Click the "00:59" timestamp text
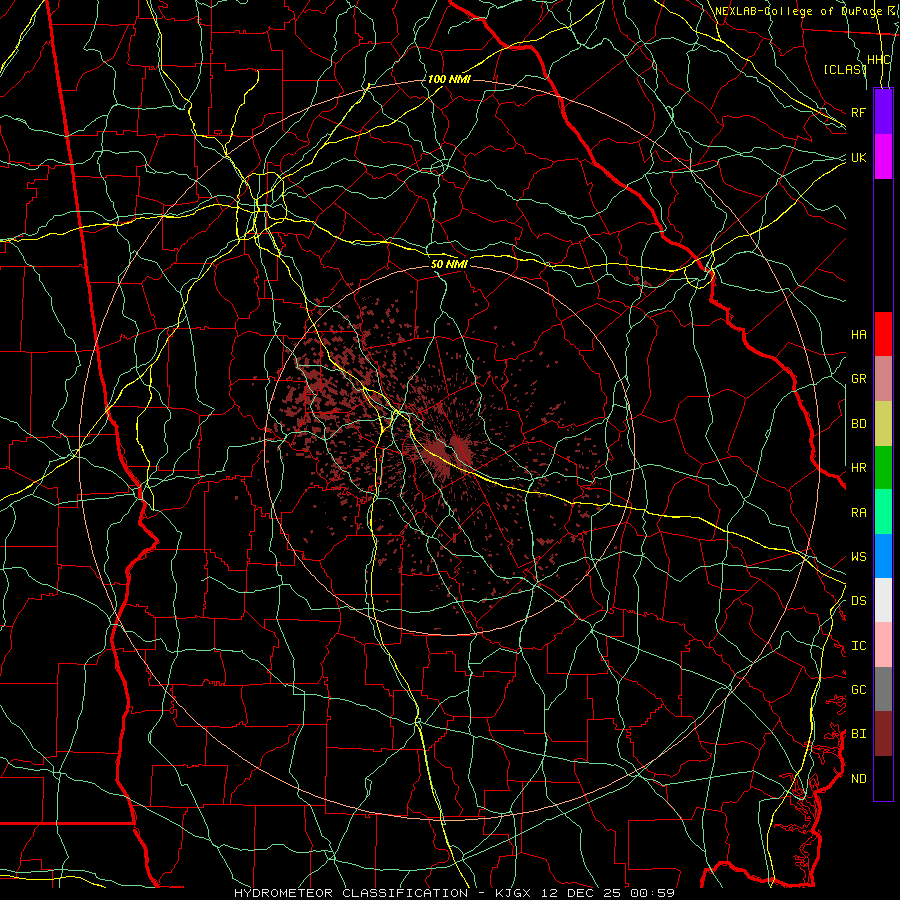Screen dimensions: 900x900 (652, 893)
